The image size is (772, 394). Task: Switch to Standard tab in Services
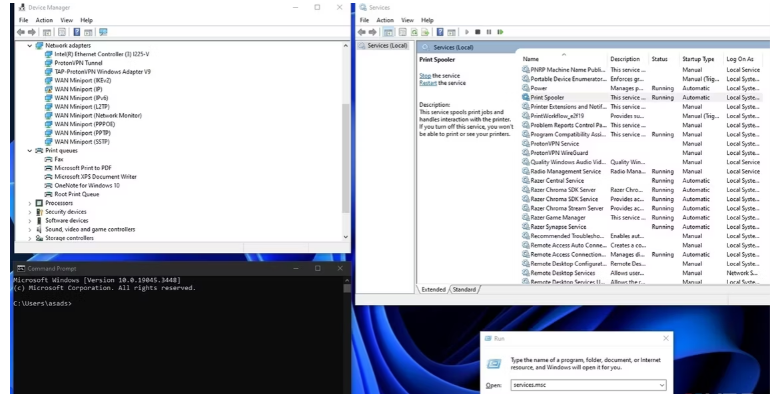[464, 290]
